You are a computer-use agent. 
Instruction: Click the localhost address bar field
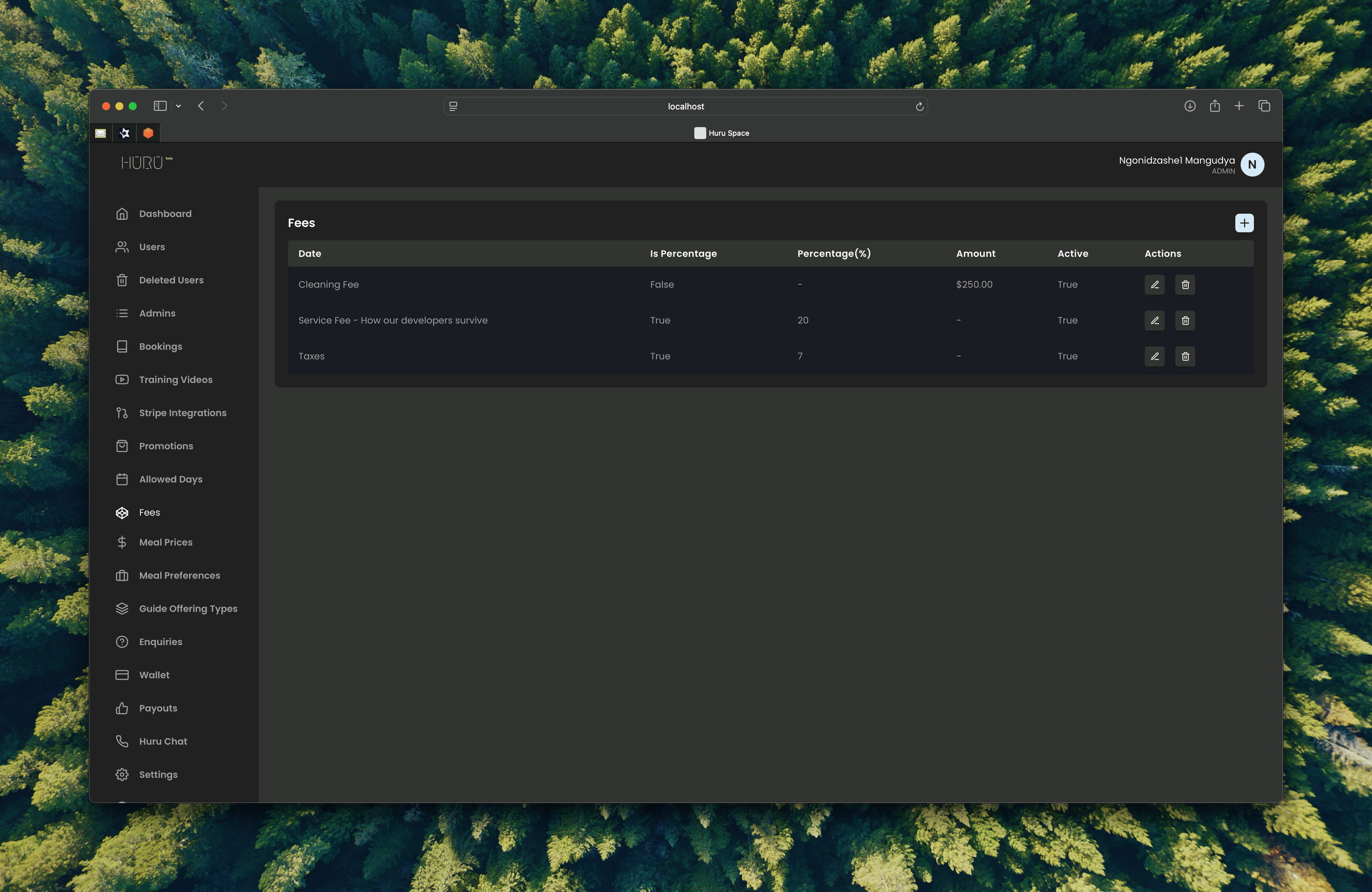tap(685, 106)
